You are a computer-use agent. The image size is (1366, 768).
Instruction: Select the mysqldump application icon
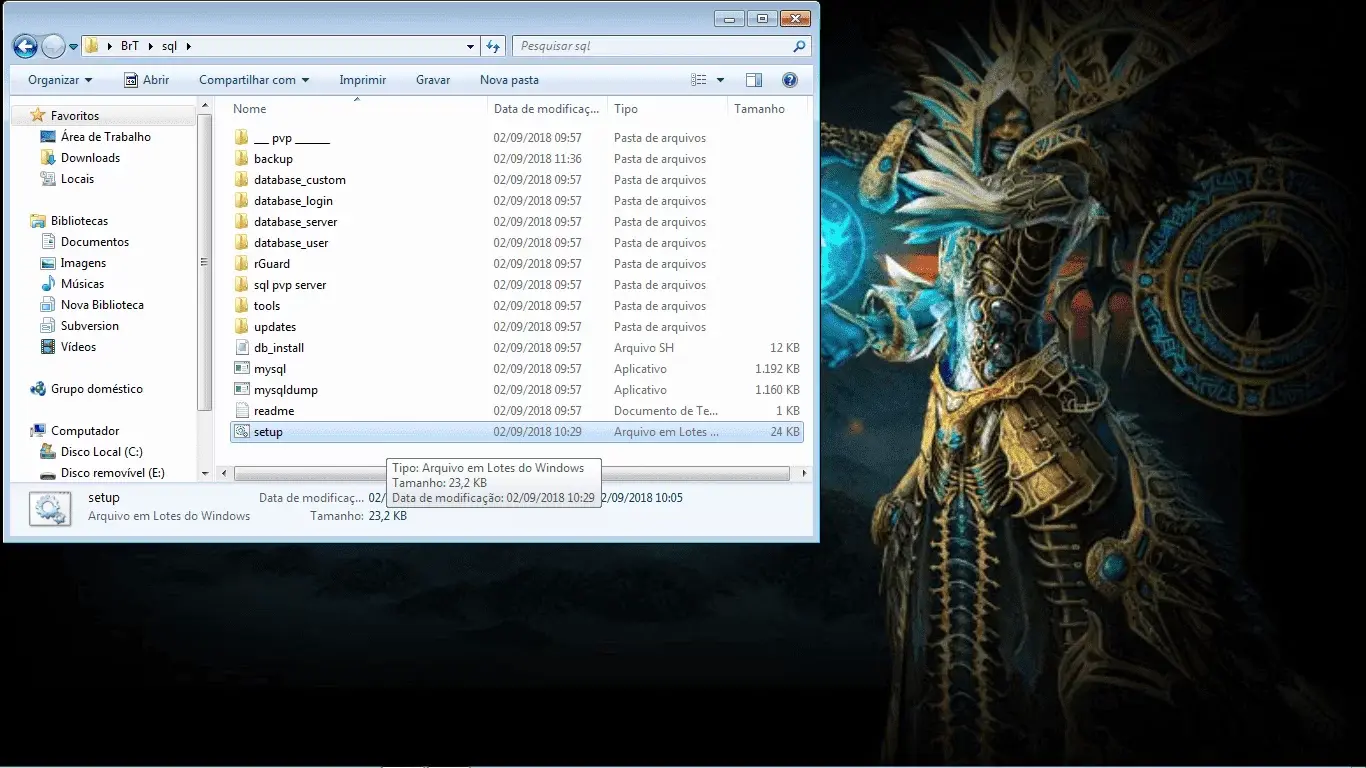(x=241, y=390)
